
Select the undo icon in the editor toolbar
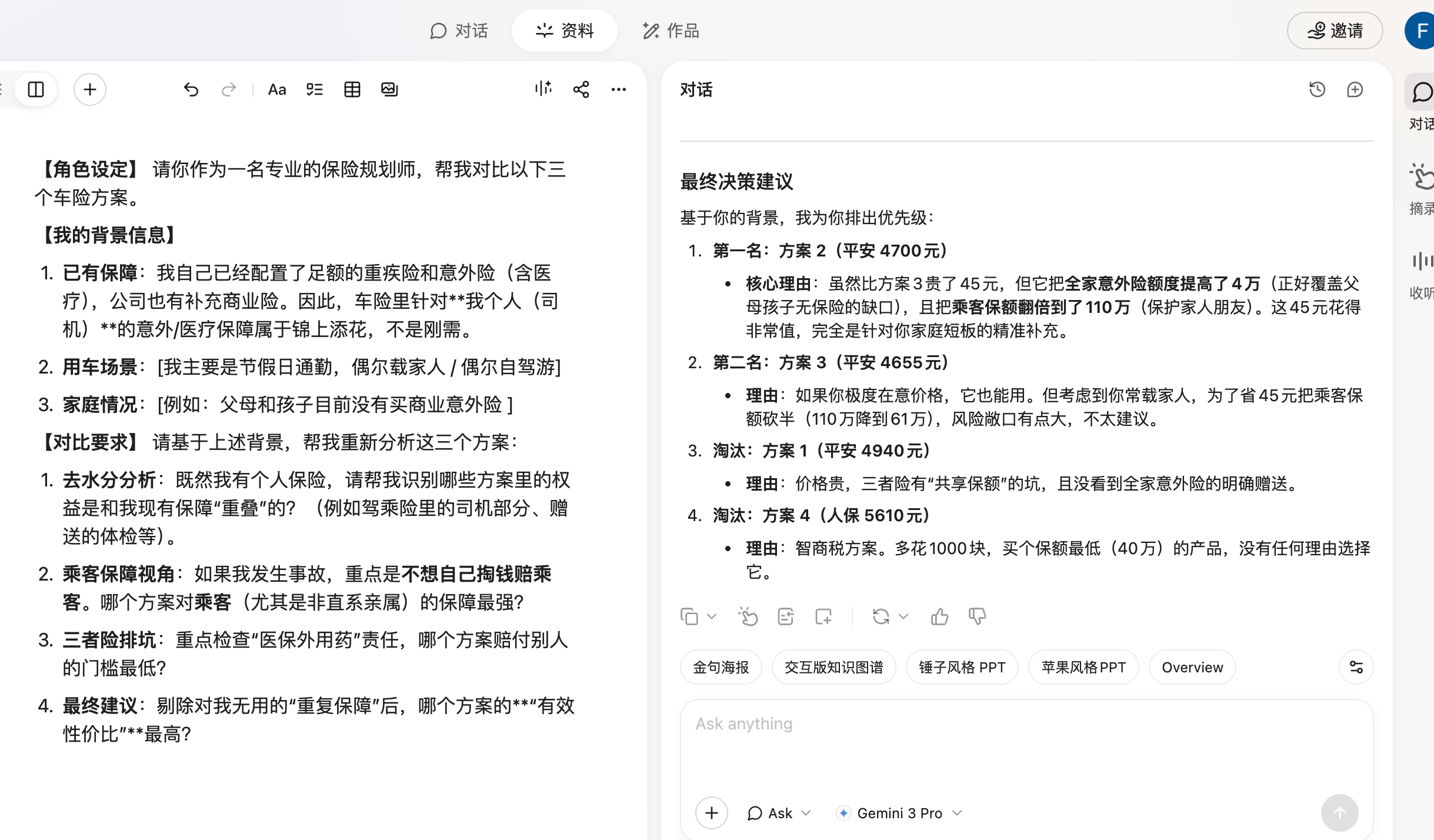coord(190,89)
